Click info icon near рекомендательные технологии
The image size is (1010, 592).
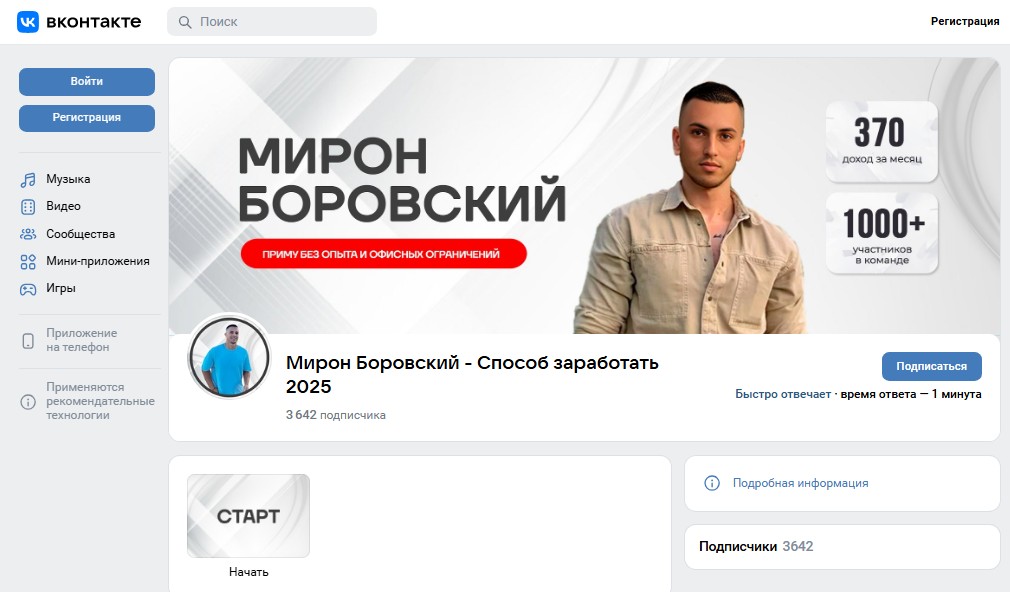(x=28, y=402)
